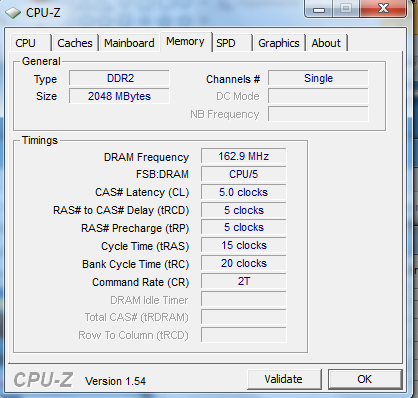This screenshot has width=418, height=398.
Task: Open the Caches tab
Action: coord(75,43)
